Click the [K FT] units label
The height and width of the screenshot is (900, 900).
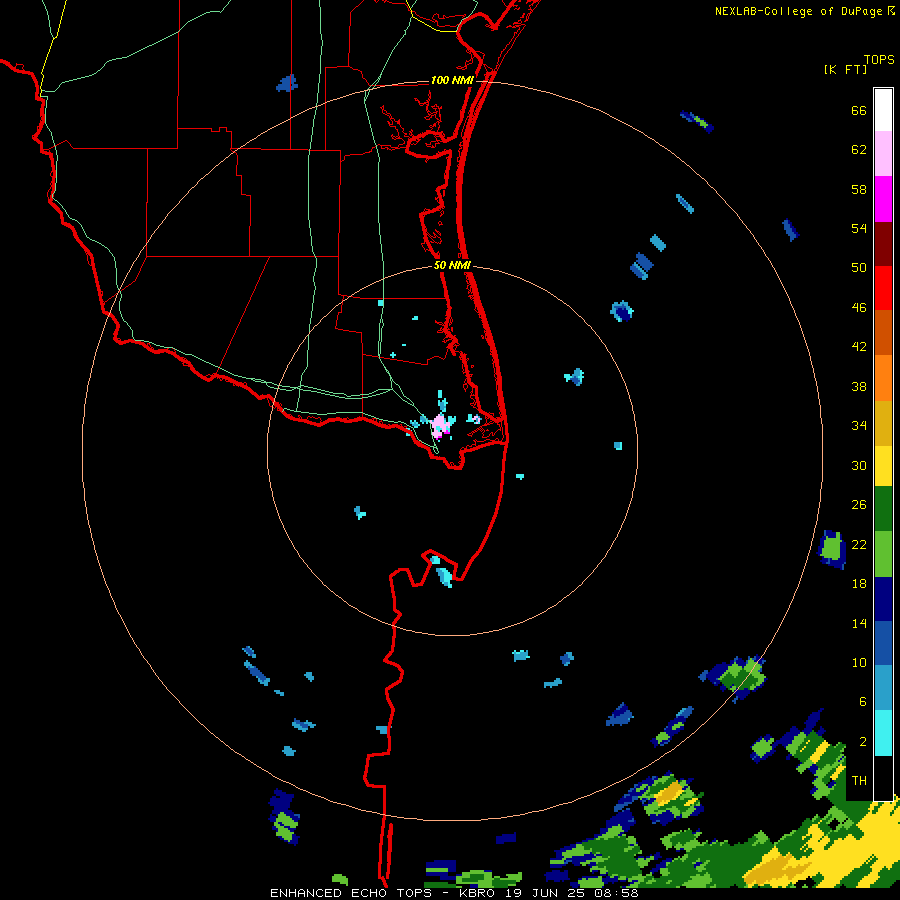coord(845,69)
